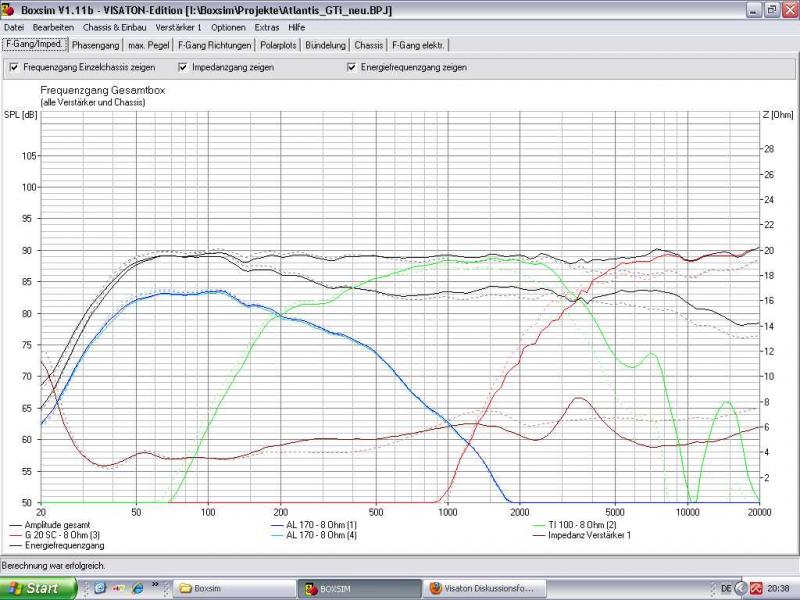The width and height of the screenshot is (800, 600).
Task: Disable the Energiefrequenzgang zeigen checkbox
Action: pos(352,68)
